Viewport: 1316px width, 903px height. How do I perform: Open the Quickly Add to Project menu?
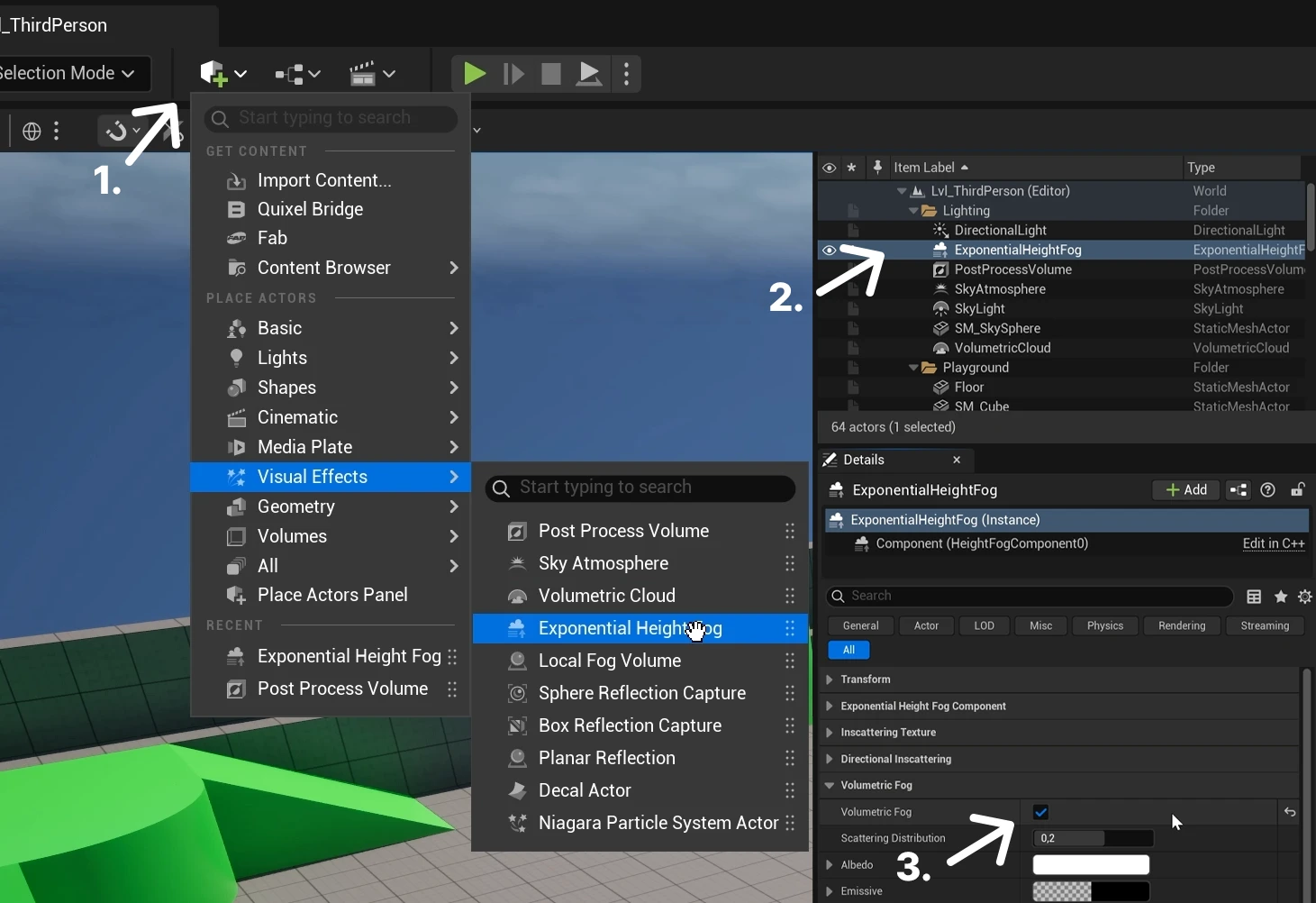pyautogui.click(x=222, y=73)
